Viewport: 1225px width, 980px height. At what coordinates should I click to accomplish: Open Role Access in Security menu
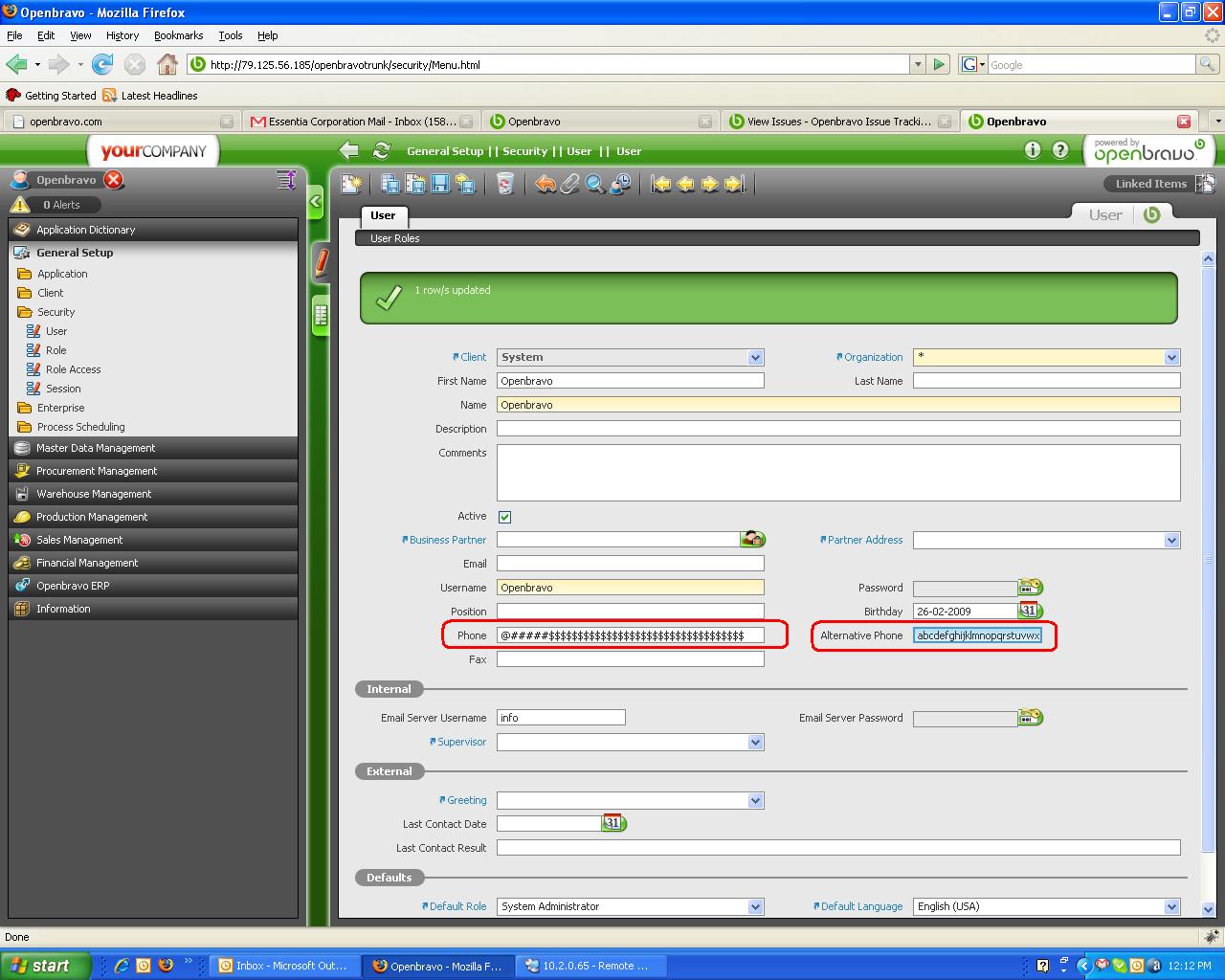[73, 369]
